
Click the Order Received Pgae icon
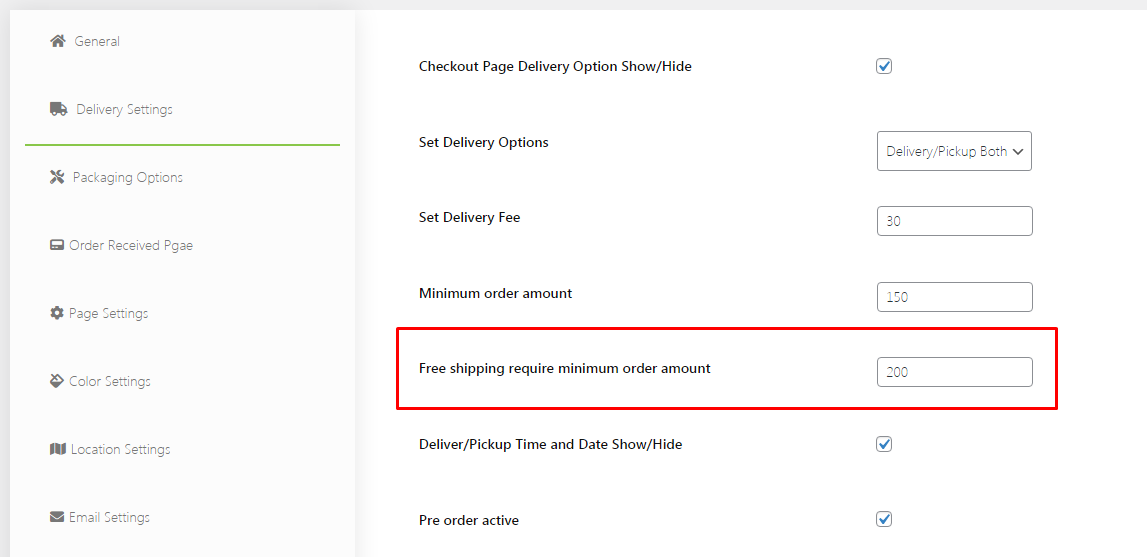coord(57,245)
